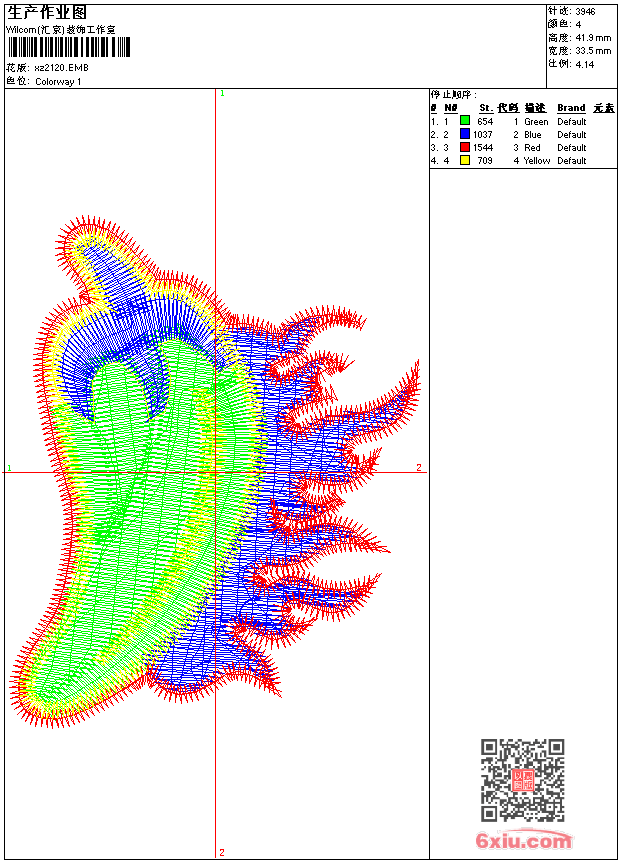Select the red swatch in row 3
The height and width of the screenshot is (860, 620).
pyautogui.click(x=465, y=147)
